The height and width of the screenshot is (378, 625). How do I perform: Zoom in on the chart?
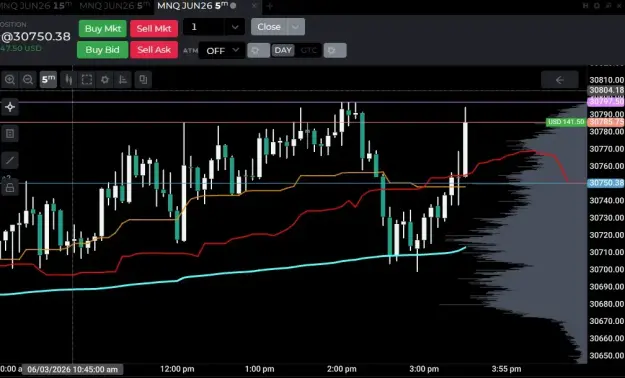pos(10,80)
